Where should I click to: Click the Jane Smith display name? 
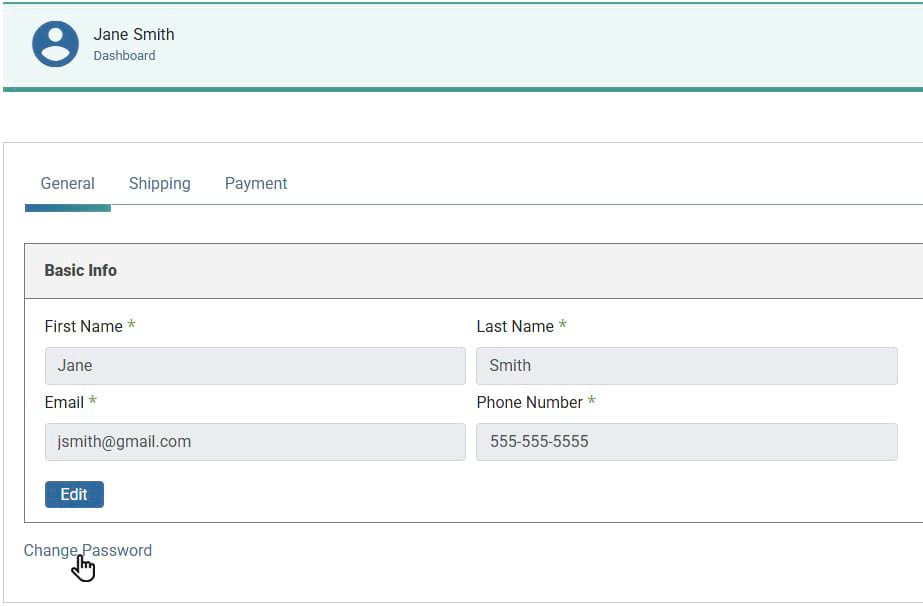point(133,34)
